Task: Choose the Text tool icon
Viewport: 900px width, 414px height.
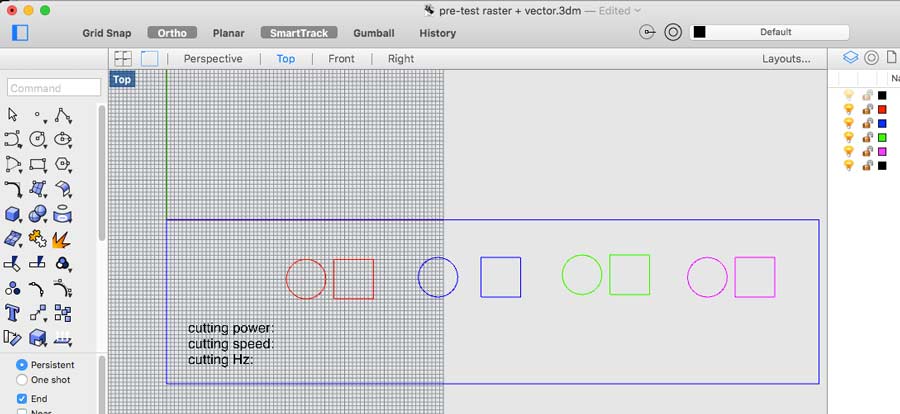Action: [x=13, y=312]
